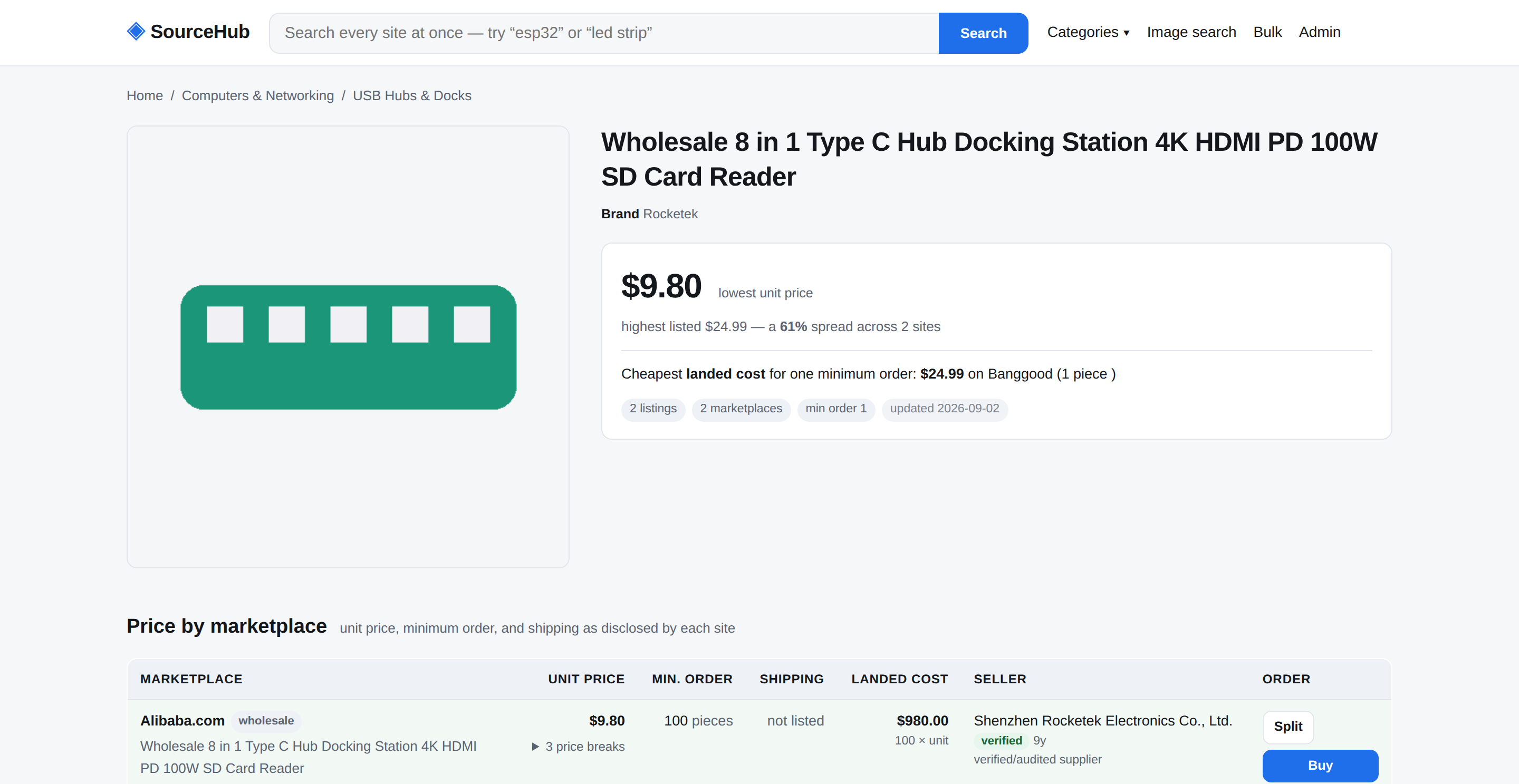Expand the 3 price breaks disclosure

click(x=578, y=746)
